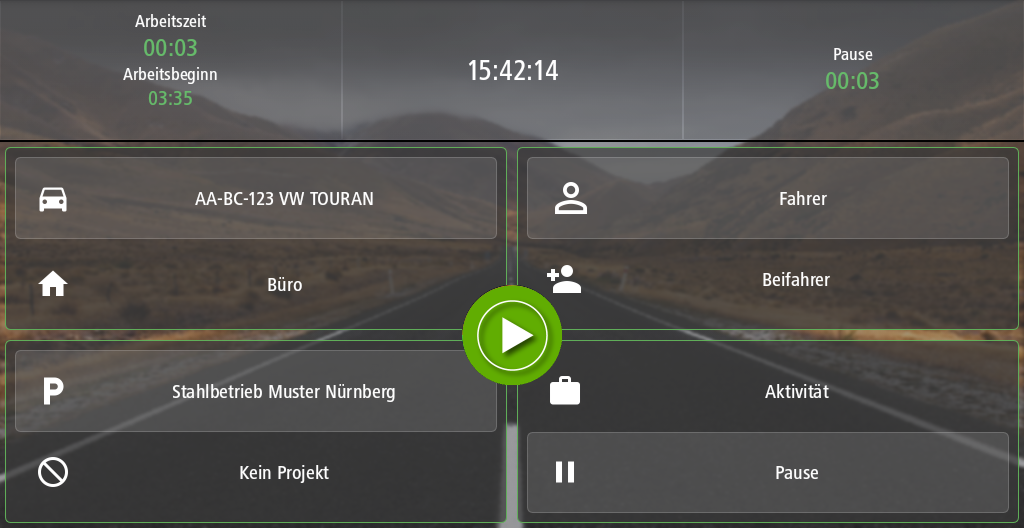1024x528 pixels.
Task: Start tracking with the green play button
Action: (512, 335)
